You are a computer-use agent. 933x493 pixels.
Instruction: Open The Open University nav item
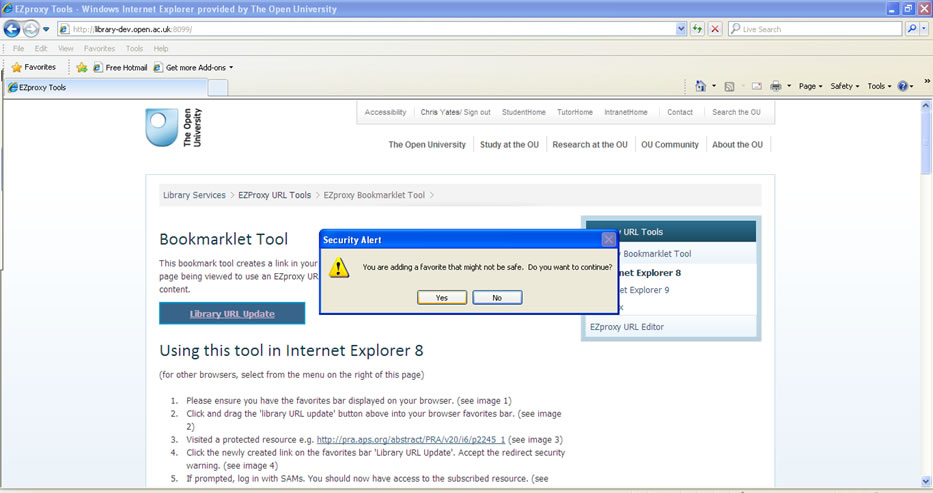pos(427,145)
